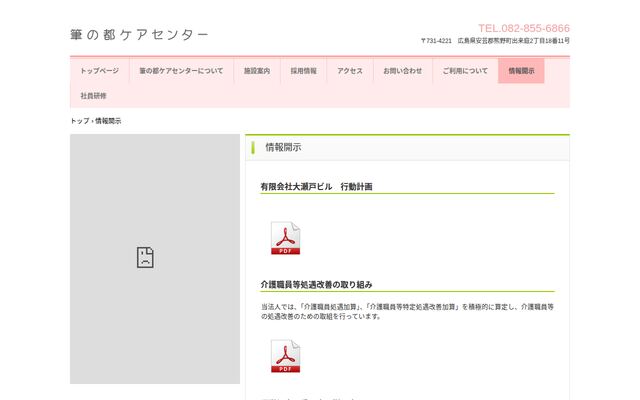
Task: Select ご利用について menu item
Action: pyautogui.click(x=465, y=71)
